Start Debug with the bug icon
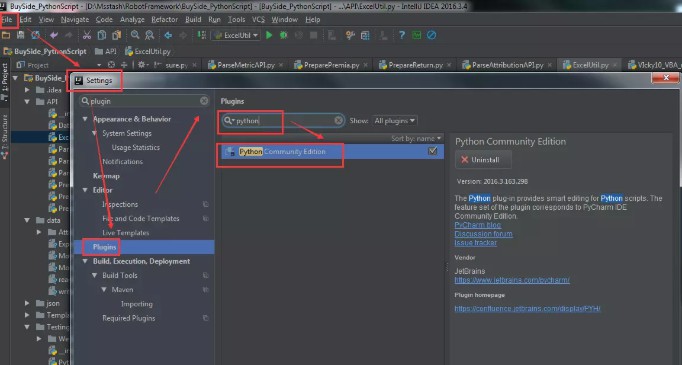 (x=284, y=35)
